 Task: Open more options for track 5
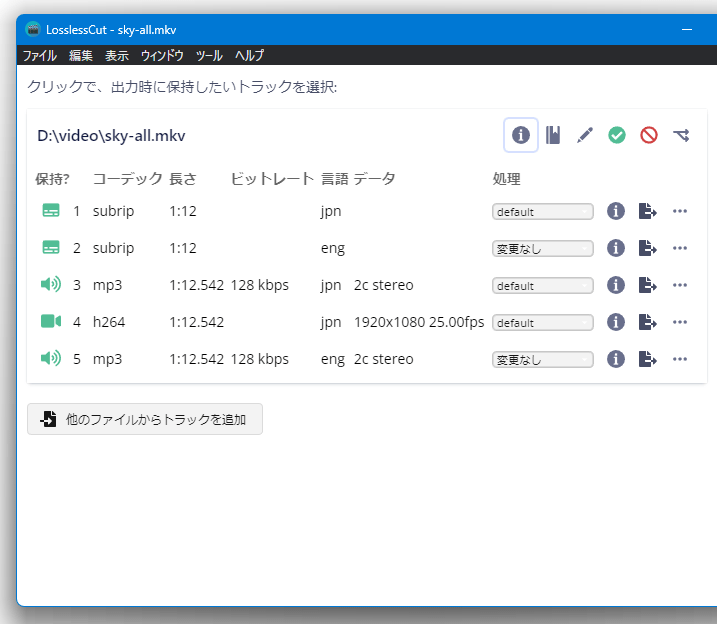point(680,359)
